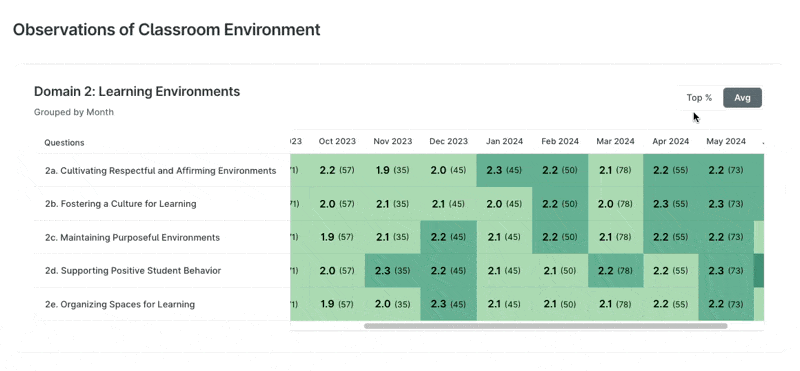Click the Nov 2023 column header
The image size is (800, 371).
(x=392, y=141)
